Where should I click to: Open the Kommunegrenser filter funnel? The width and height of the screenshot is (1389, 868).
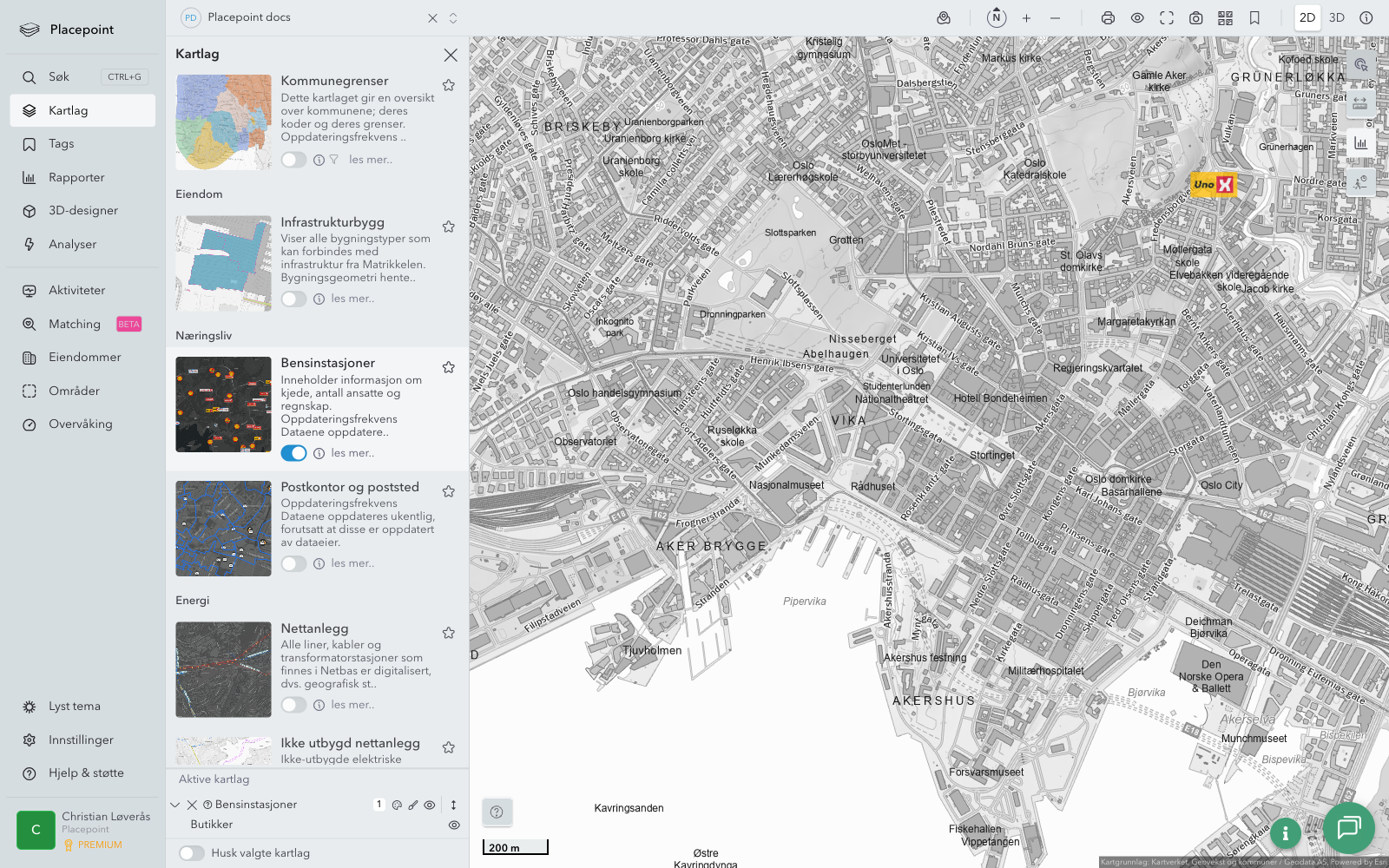pyautogui.click(x=334, y=160)
